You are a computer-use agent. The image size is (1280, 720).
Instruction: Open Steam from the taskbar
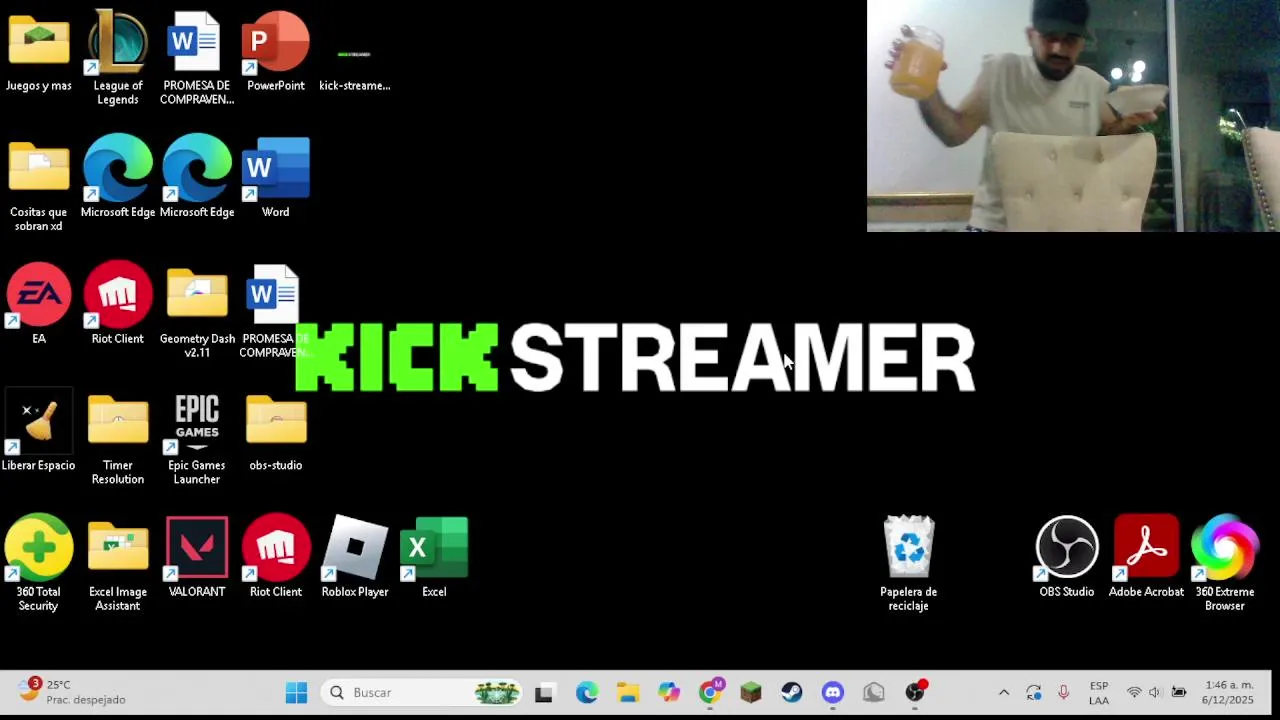[792, 692]
